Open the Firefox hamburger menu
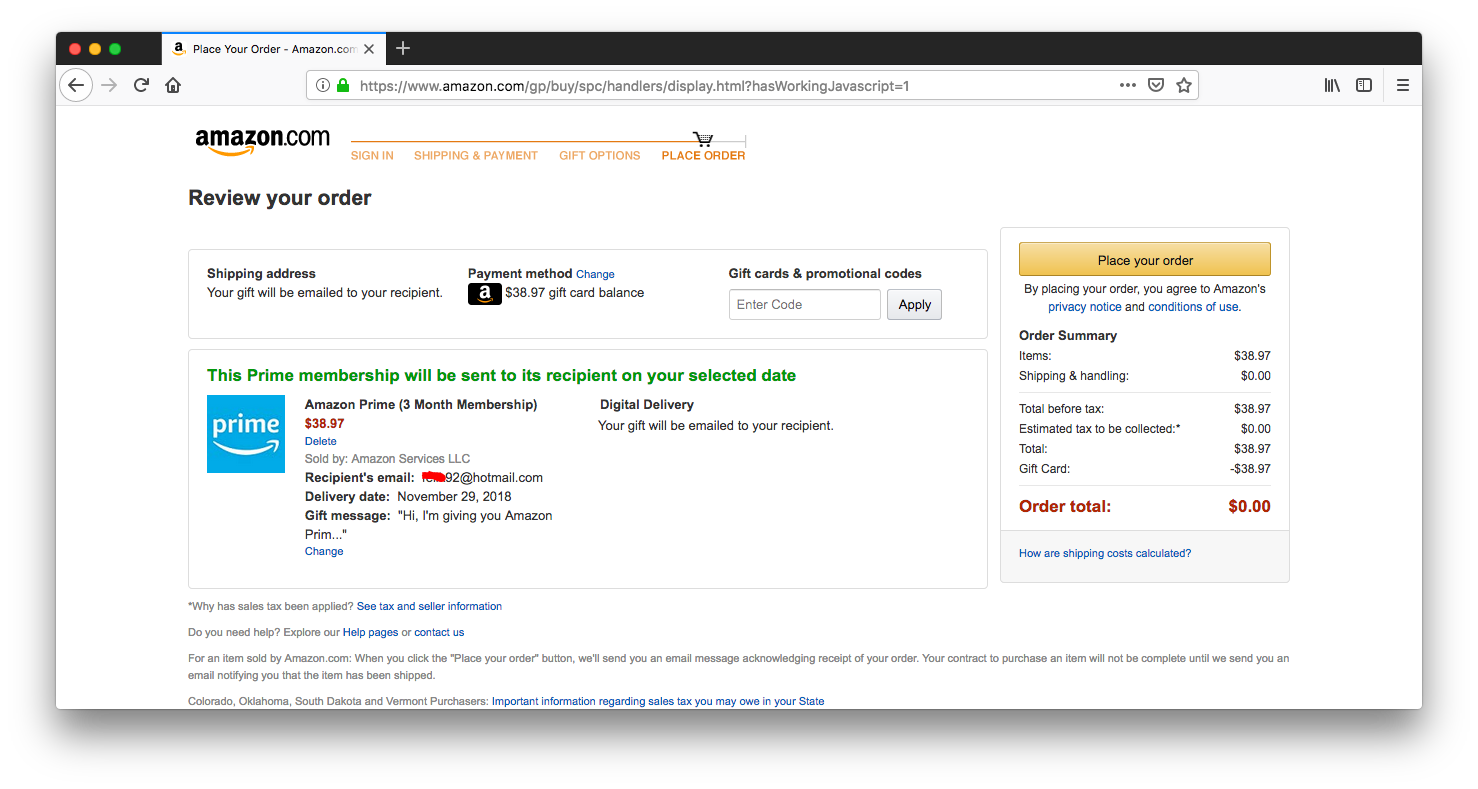The width and height of the screenshot is (1478, 789). click(x=1403, y=85)
